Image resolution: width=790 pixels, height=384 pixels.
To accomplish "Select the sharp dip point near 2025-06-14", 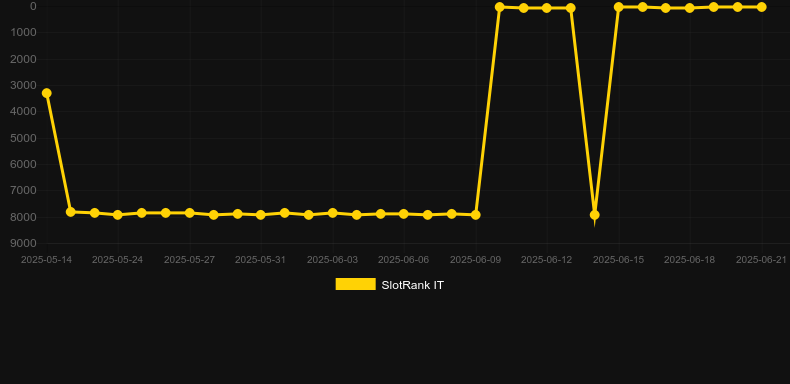I will pos(595,215).
